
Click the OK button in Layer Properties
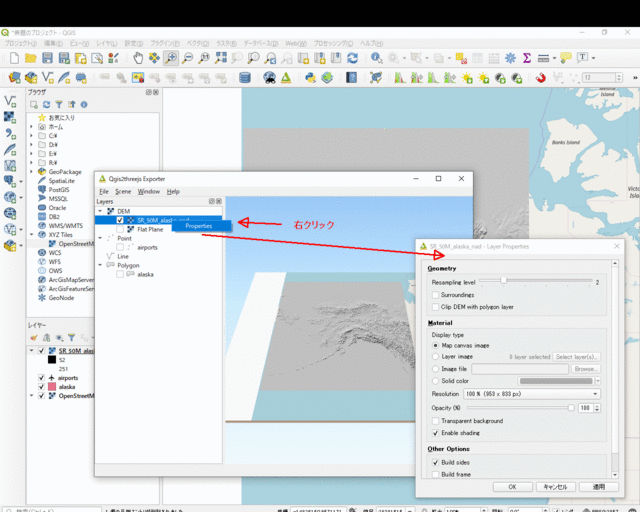512,487
